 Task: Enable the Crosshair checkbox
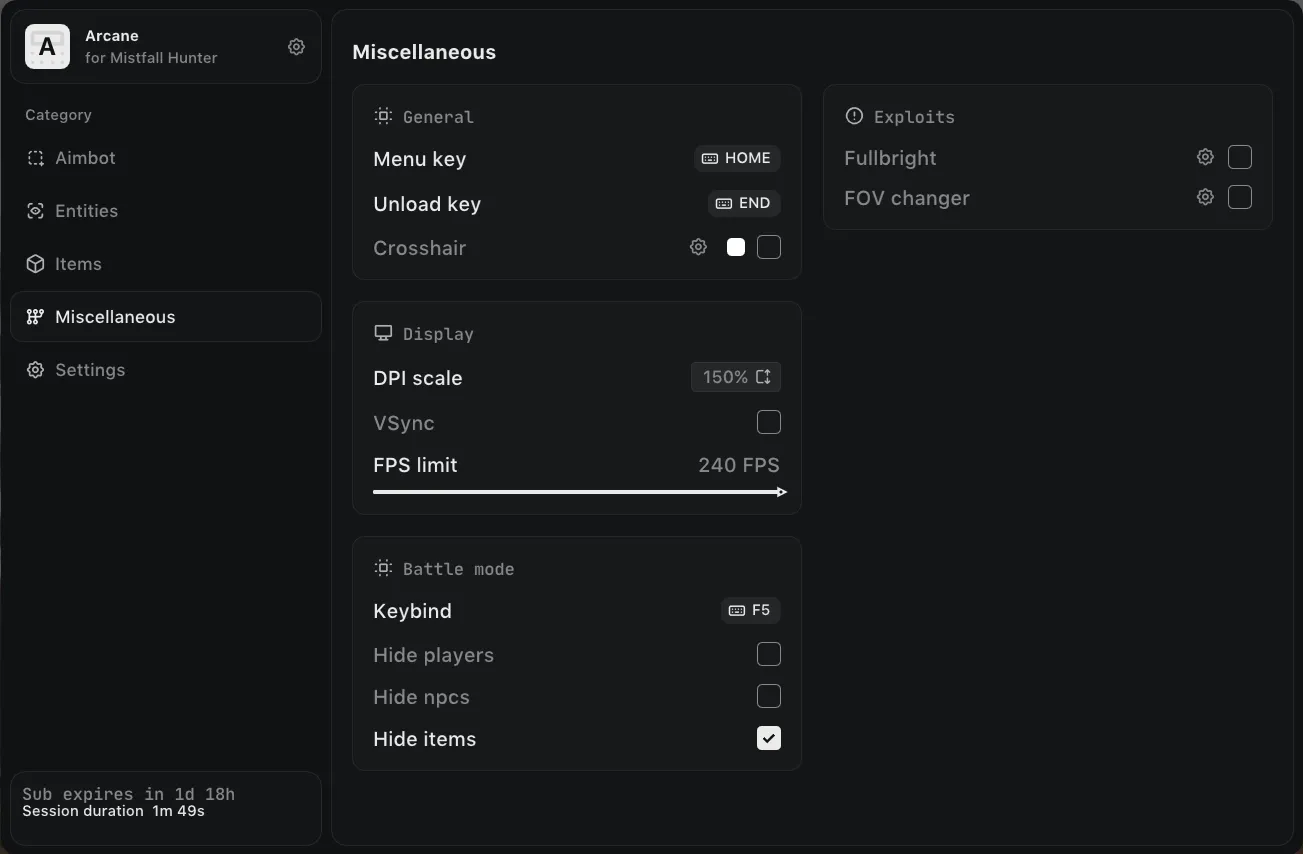769,247
